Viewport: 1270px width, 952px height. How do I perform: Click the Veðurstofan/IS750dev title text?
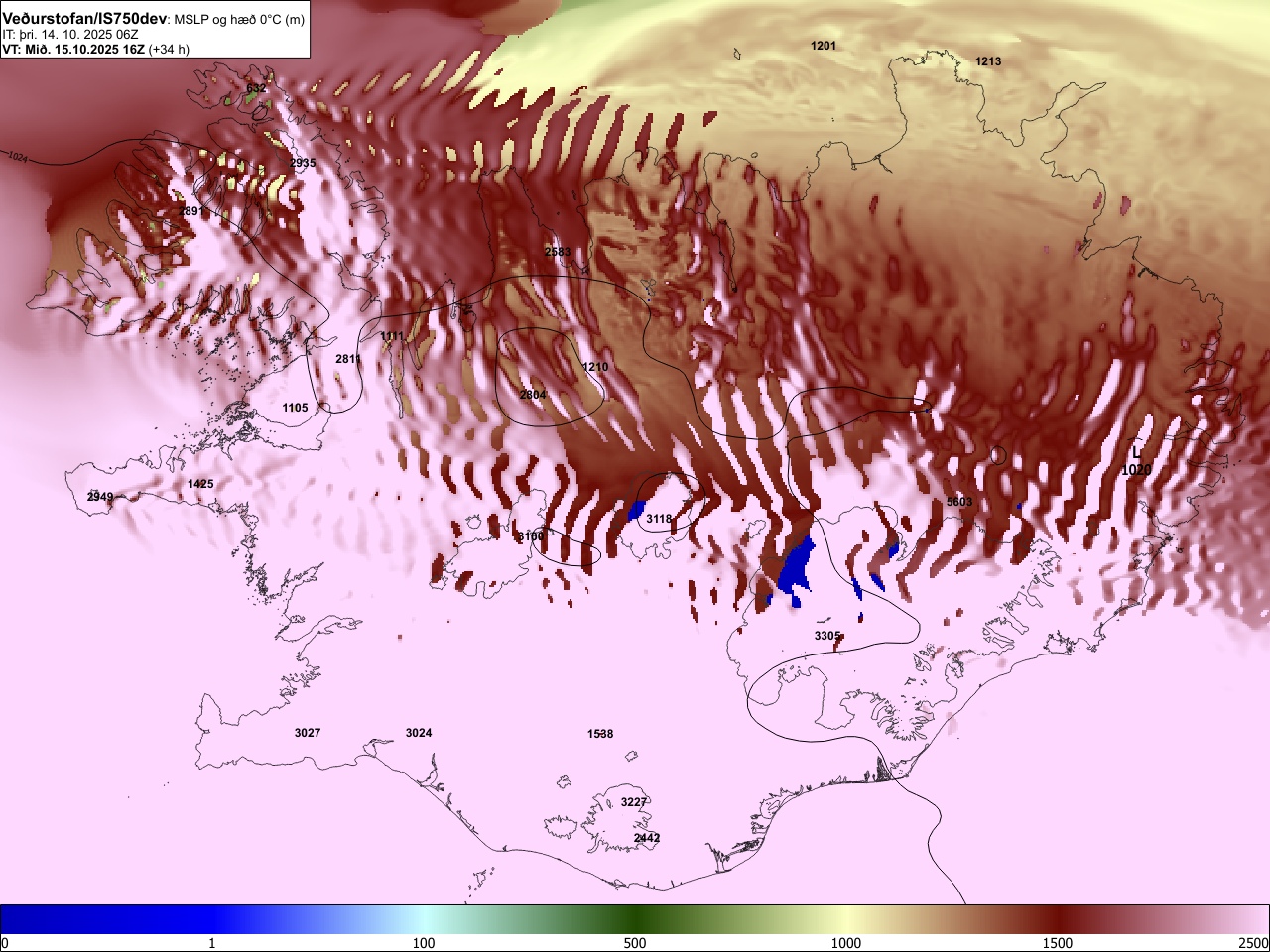(x=86, y=17)
